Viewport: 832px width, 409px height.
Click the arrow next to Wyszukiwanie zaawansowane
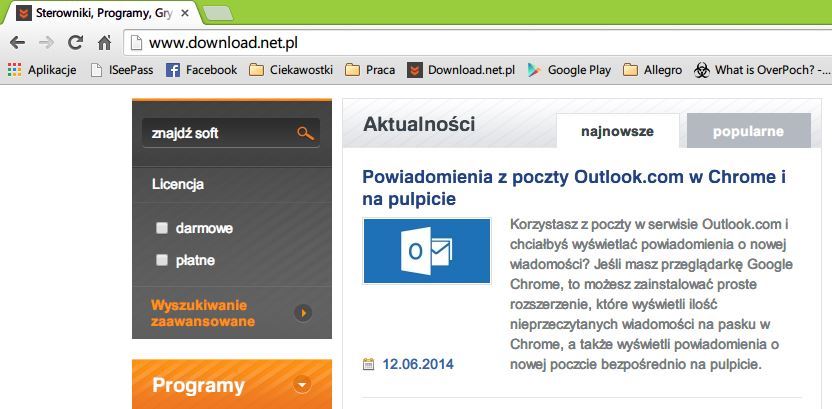click(x=303, y=313)
